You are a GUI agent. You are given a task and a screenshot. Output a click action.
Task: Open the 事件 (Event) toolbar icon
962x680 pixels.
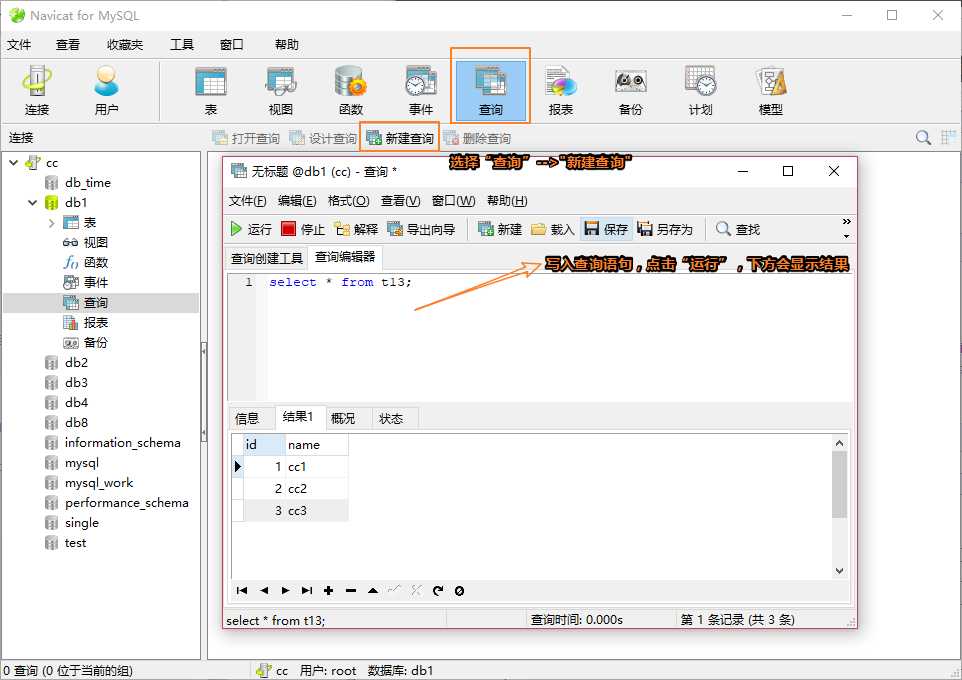[421, 91]
